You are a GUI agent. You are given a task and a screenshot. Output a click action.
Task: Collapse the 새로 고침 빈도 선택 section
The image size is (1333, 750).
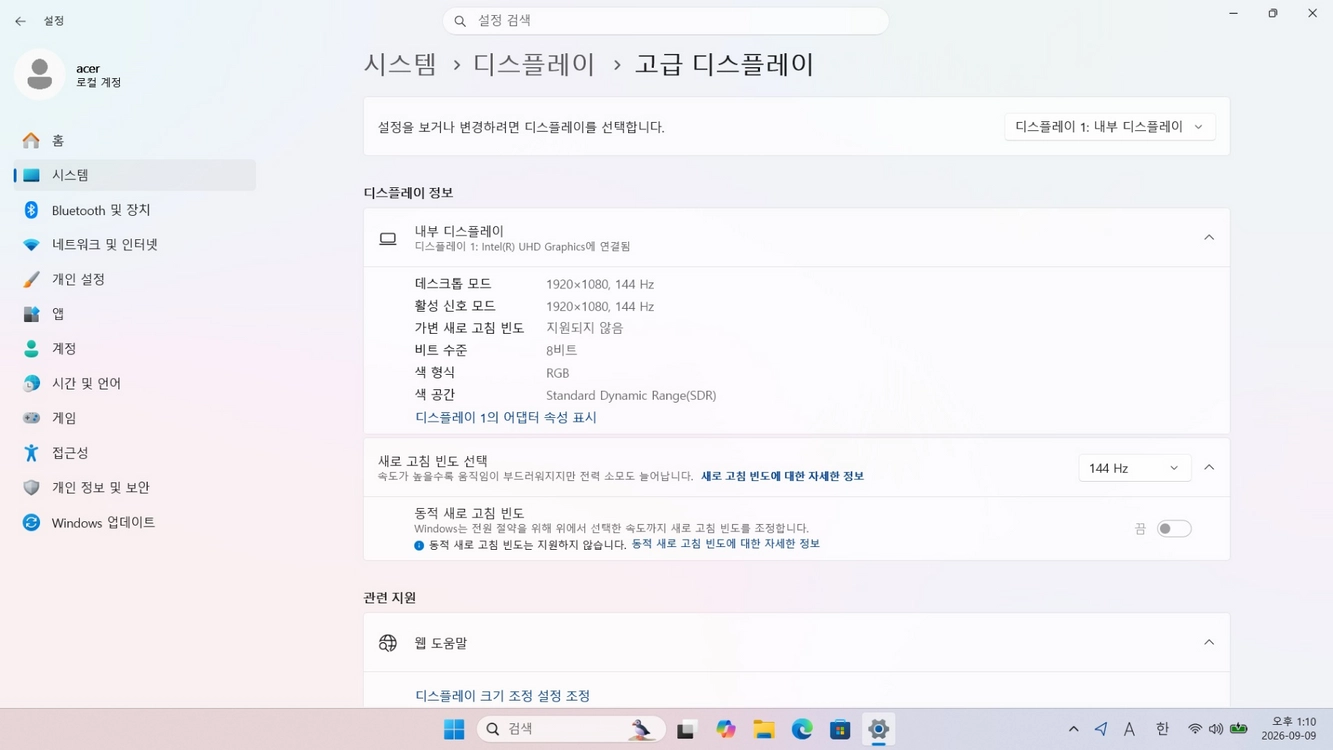pos(1209,468)
